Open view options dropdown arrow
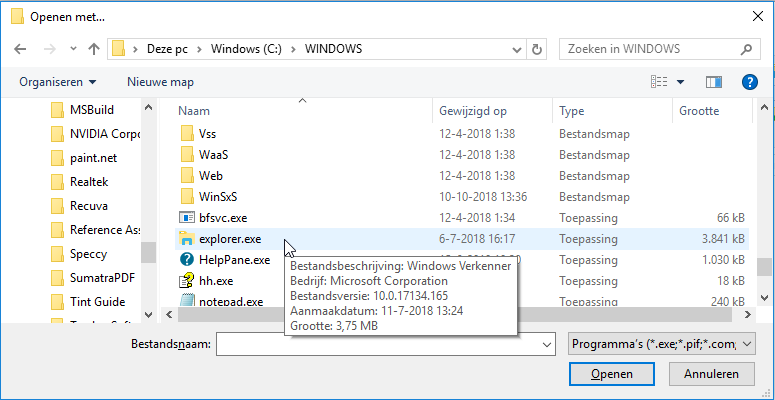Viewport: 775px width, 400px height. tap(681, 82)
